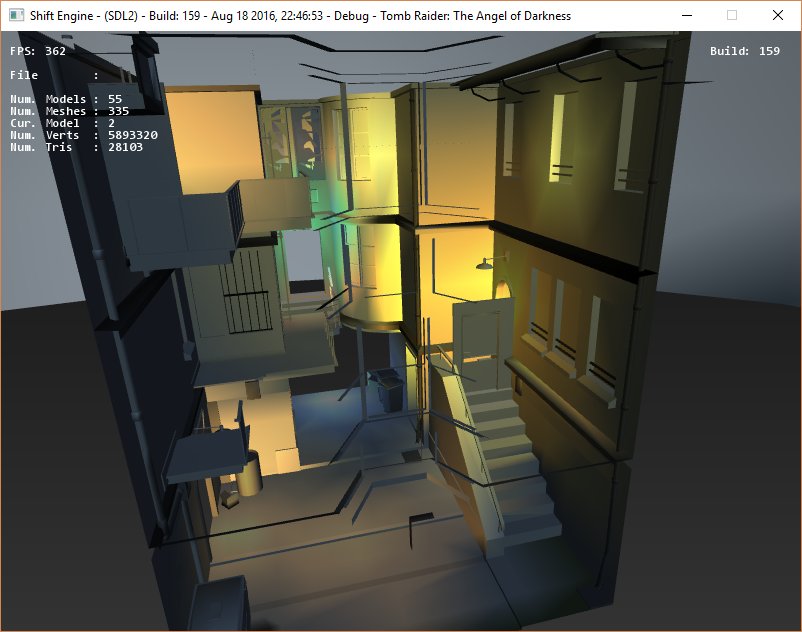Click the disabled maximize button
Image resolution: width=802 pixels, height=632 pixels.
click(x=731, y=15)
